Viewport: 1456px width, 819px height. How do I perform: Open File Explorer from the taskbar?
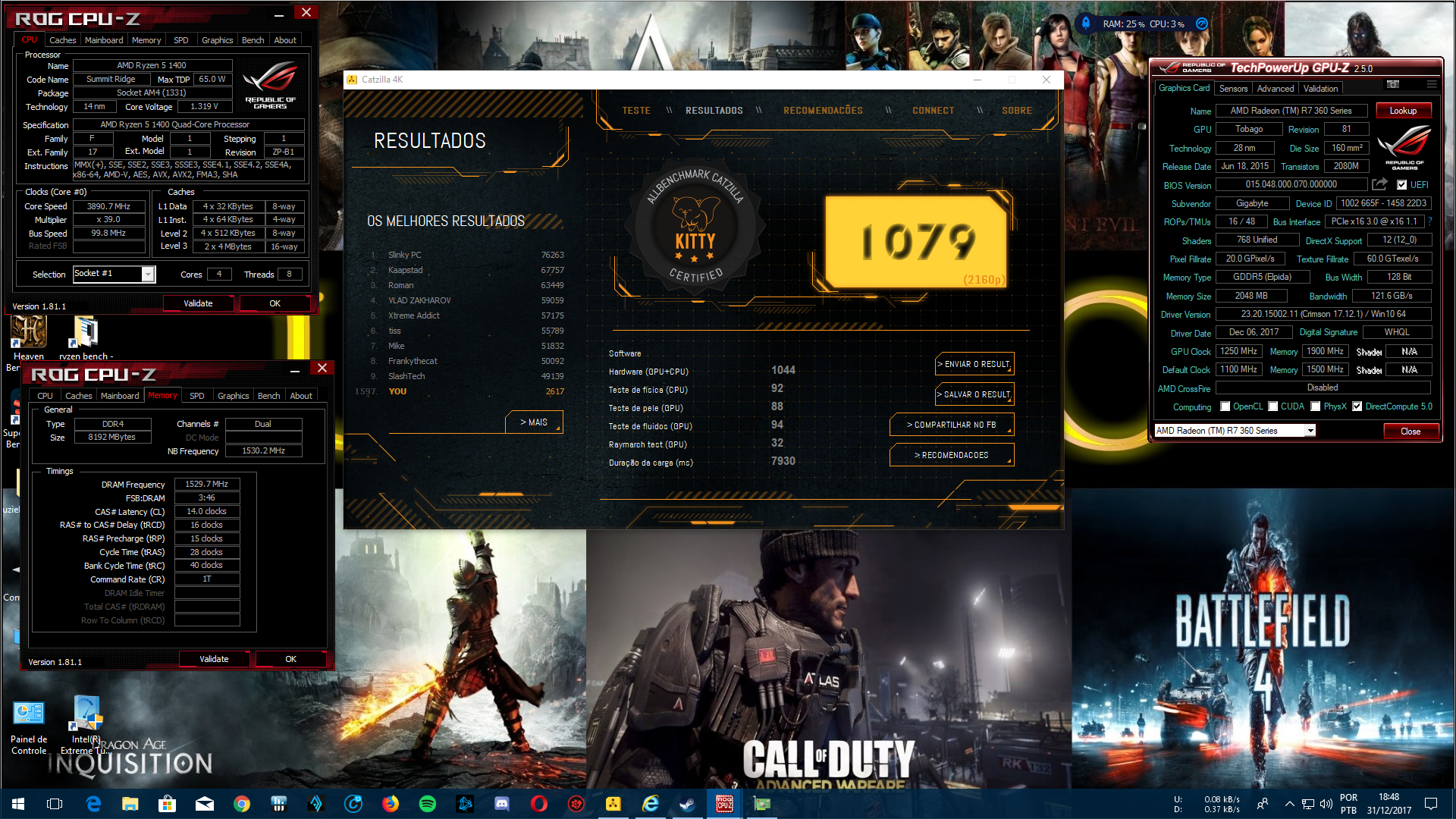(x=130, y=804)
